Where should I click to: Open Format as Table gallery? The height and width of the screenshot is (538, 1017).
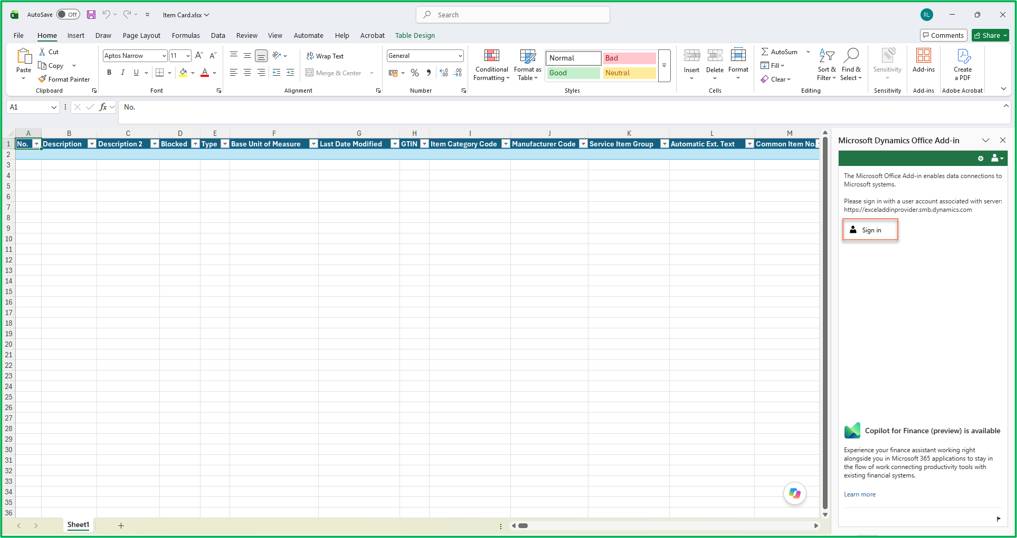(x=527, y=65)
